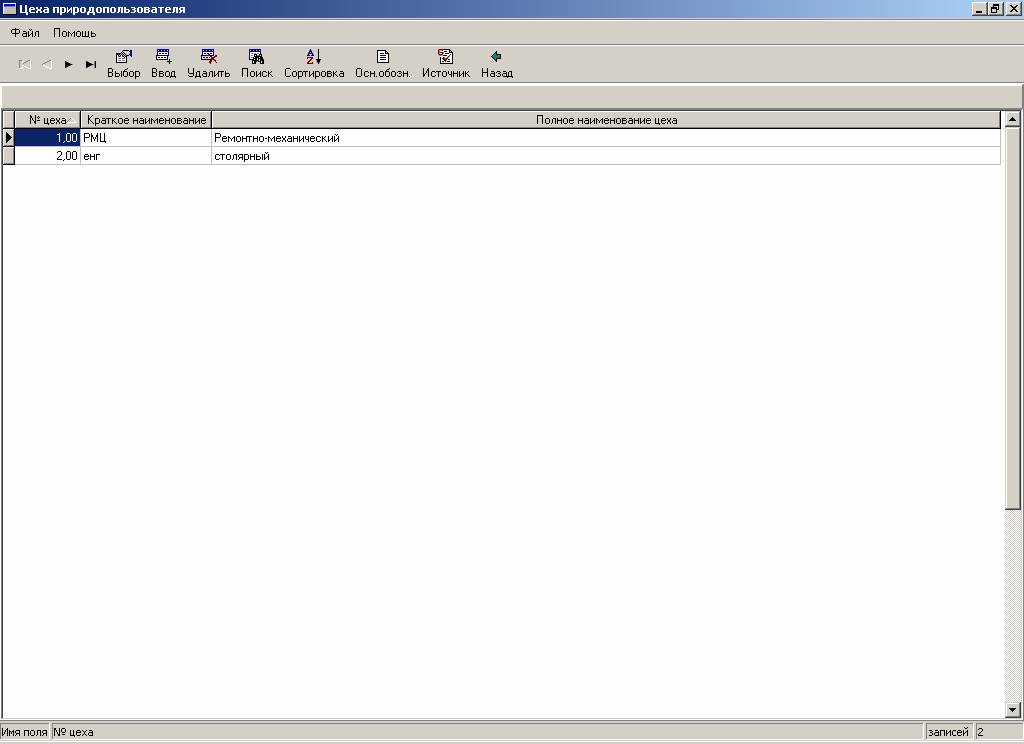Sort by № цеха column header

click(x=47, y=120)
